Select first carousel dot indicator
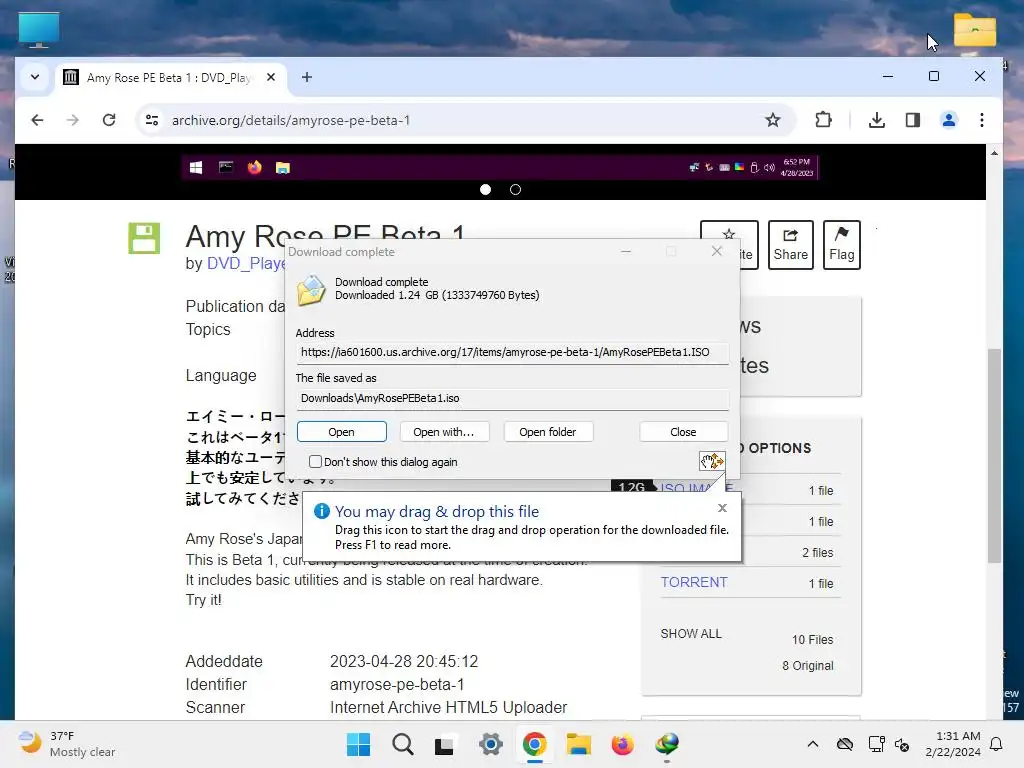Viewport: 1024px width, 768px height. [485, 189]
